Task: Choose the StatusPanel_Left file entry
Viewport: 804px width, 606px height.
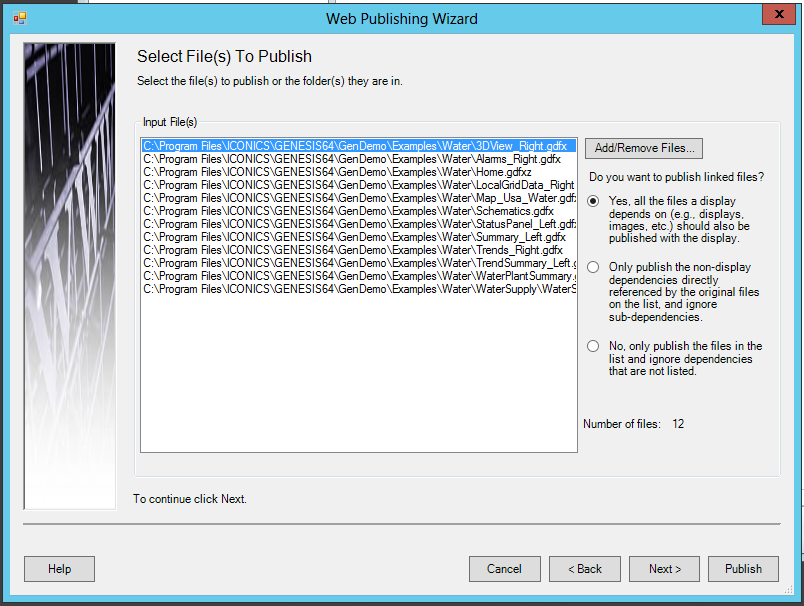Action: pos(357,224)
